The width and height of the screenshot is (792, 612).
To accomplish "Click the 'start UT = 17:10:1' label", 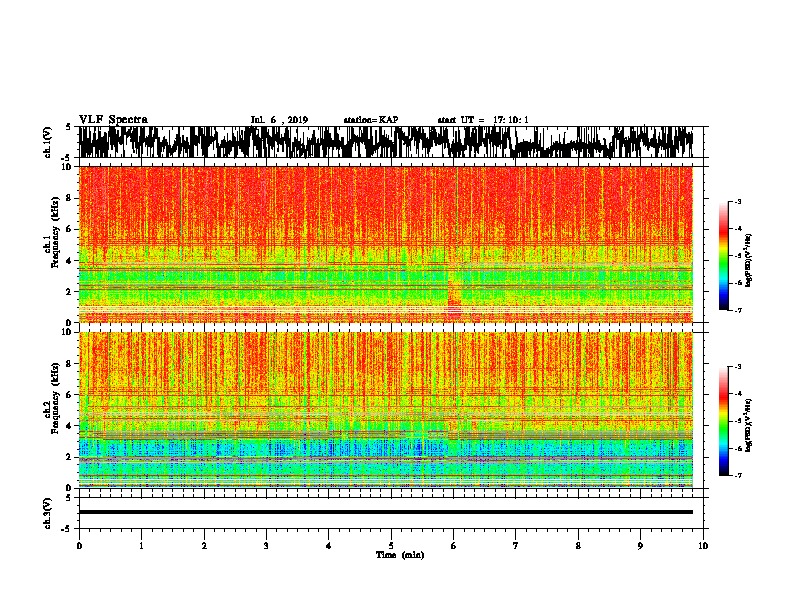I will click(x=483, y=120).
